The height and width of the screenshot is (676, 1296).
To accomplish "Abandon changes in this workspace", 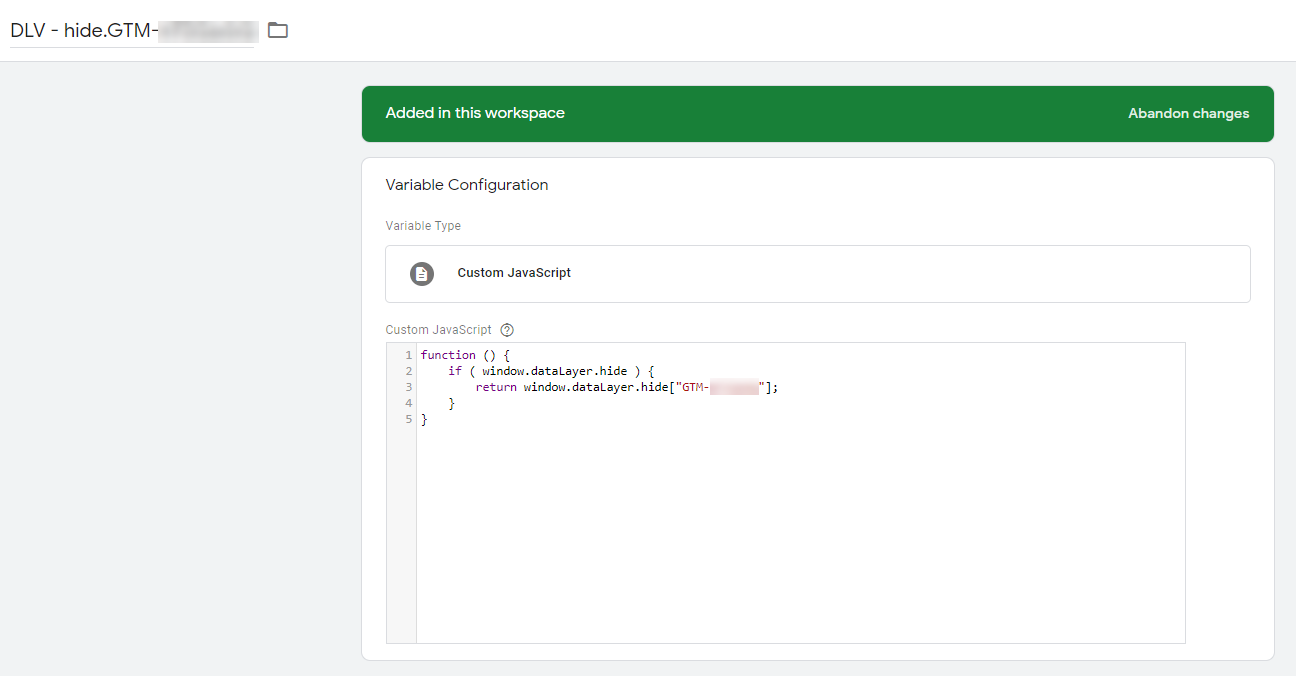I will point(1188,113).
